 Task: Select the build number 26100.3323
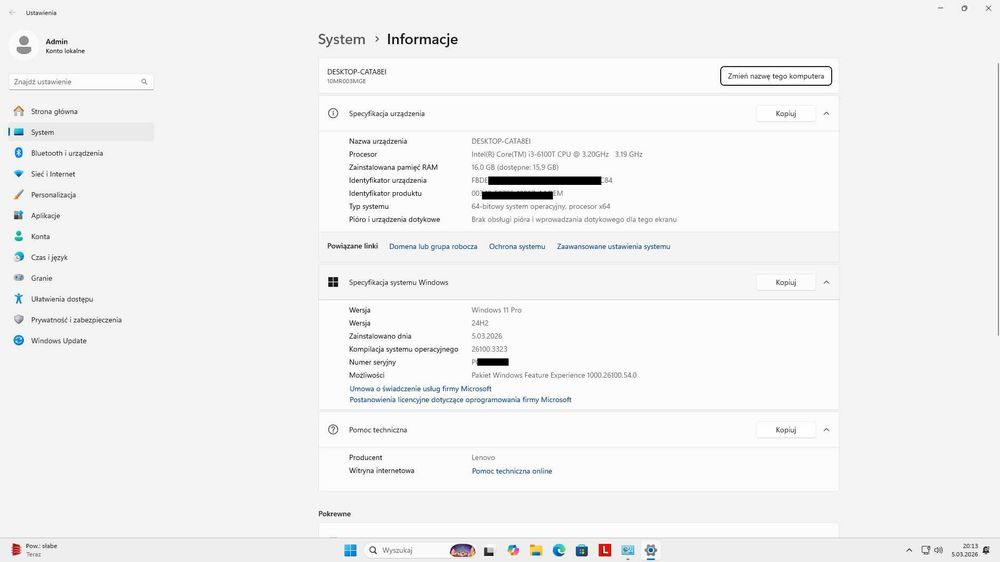coord(489,349)
